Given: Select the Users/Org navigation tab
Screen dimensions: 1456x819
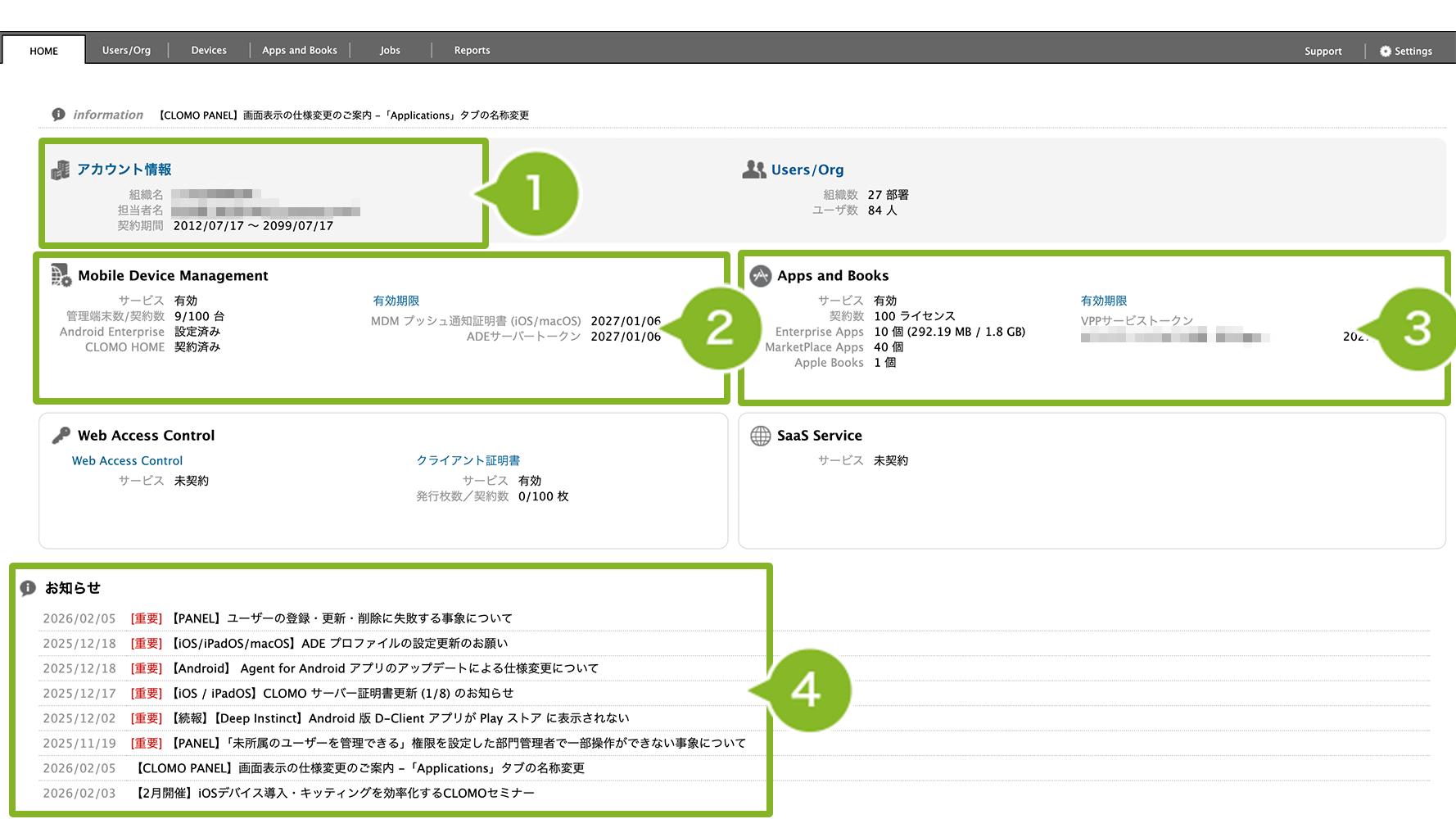Looking at the screenshot, I should [126, 50].
